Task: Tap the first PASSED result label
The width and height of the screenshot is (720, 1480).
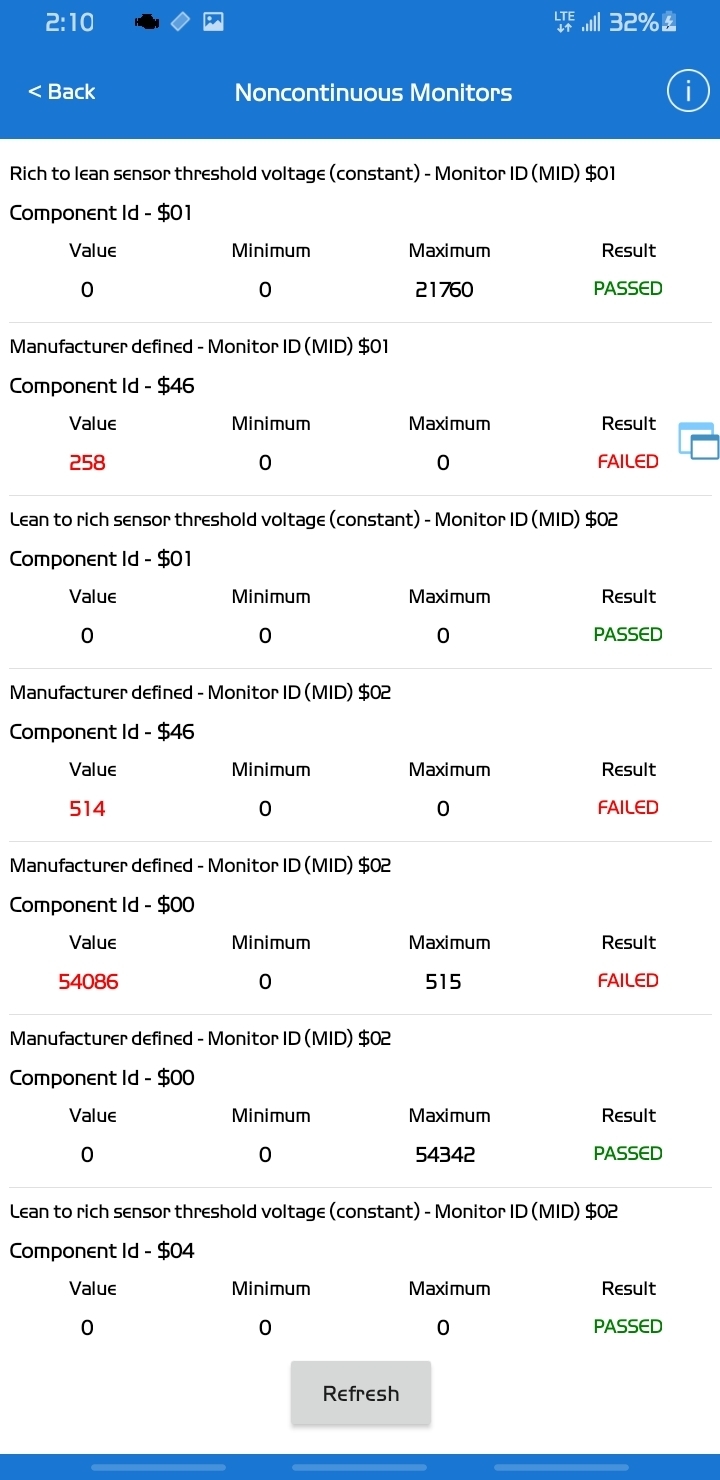Action: [x=628, y=289]
